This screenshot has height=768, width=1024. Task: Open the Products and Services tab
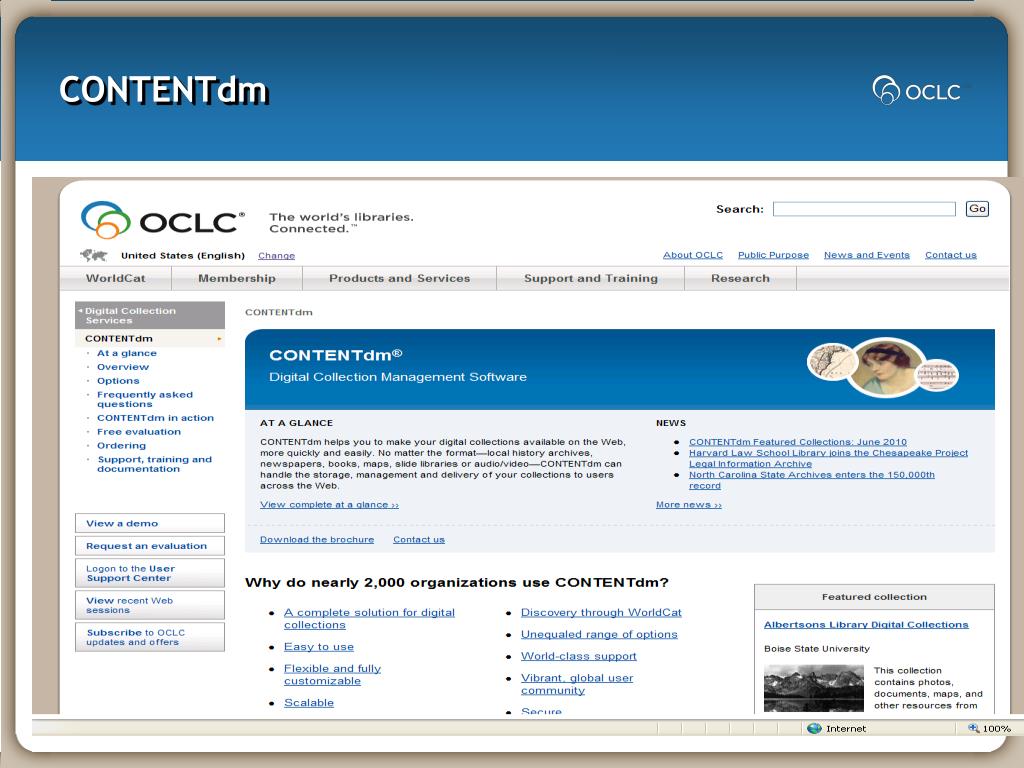[x=400, y=278]
